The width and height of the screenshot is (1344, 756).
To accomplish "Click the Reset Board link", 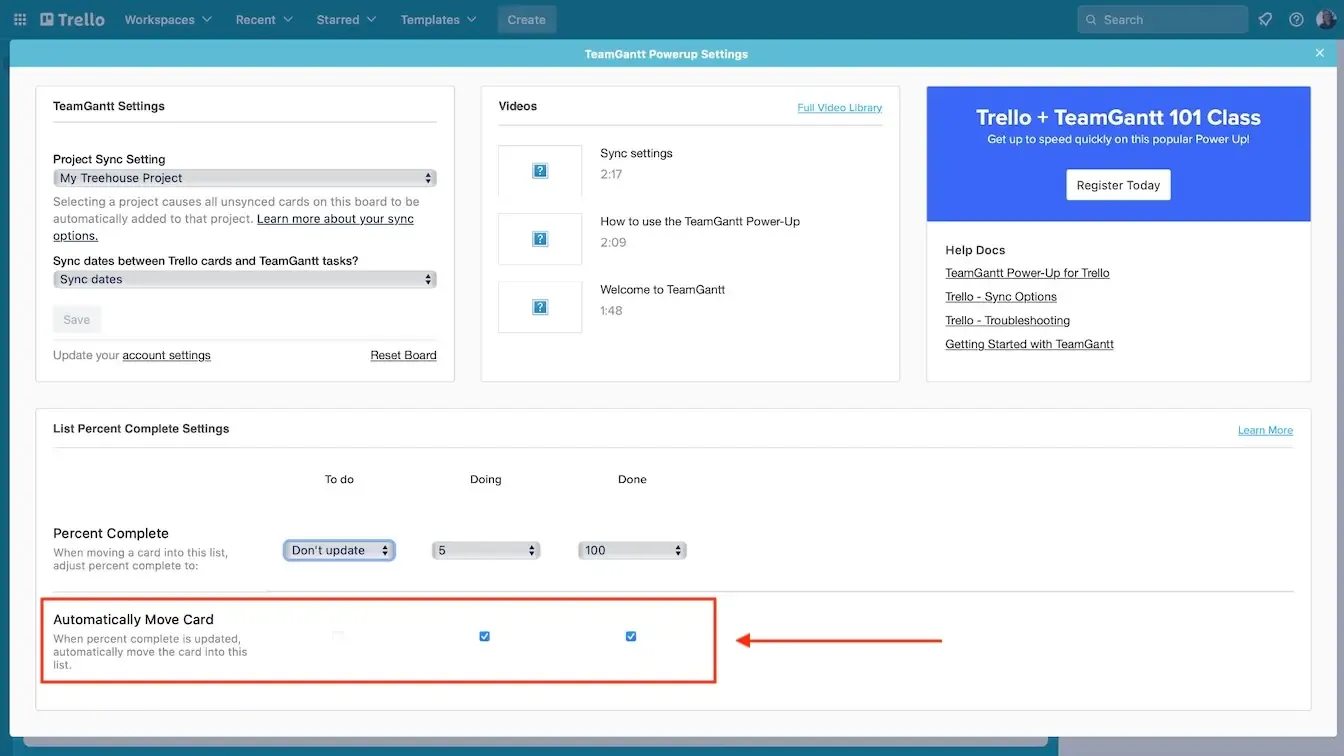I will (403, 355).
